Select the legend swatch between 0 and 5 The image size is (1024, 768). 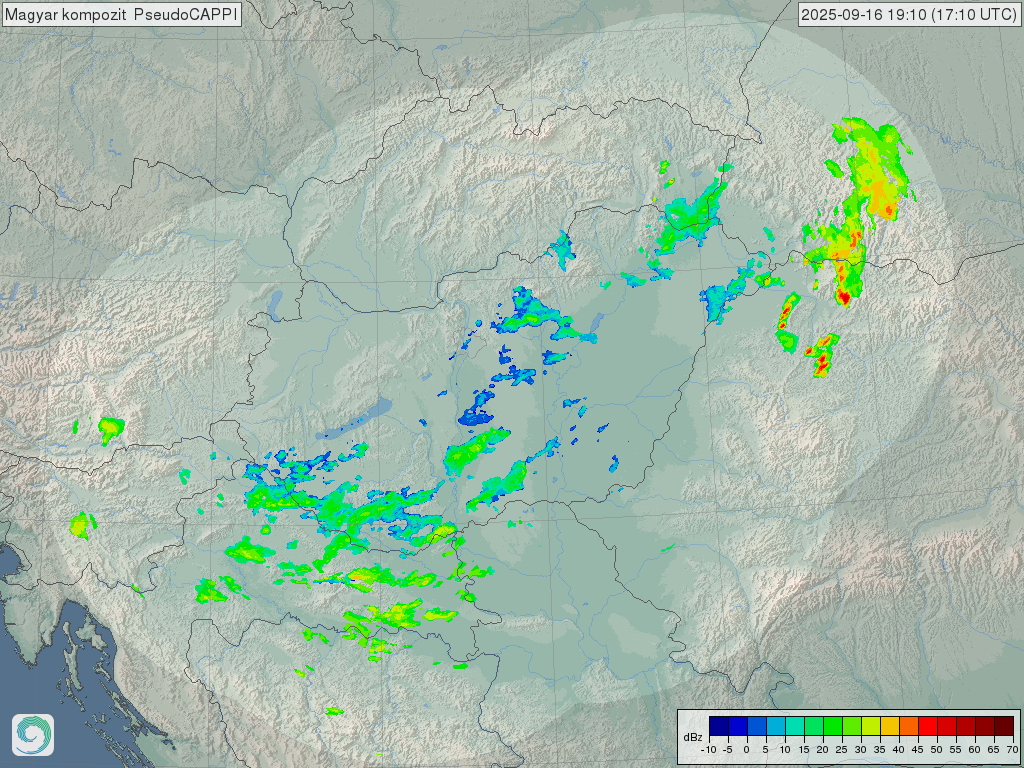click(x=758, y=726)
